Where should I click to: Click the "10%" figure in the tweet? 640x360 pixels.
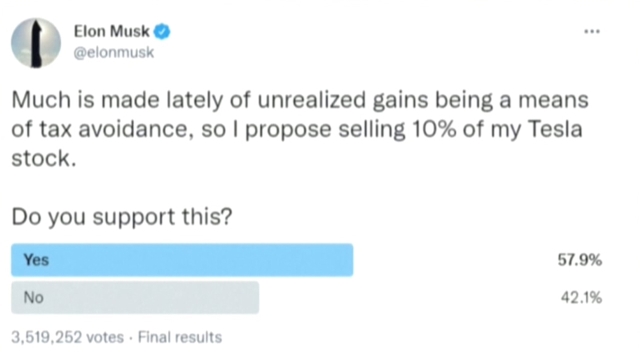434,129
